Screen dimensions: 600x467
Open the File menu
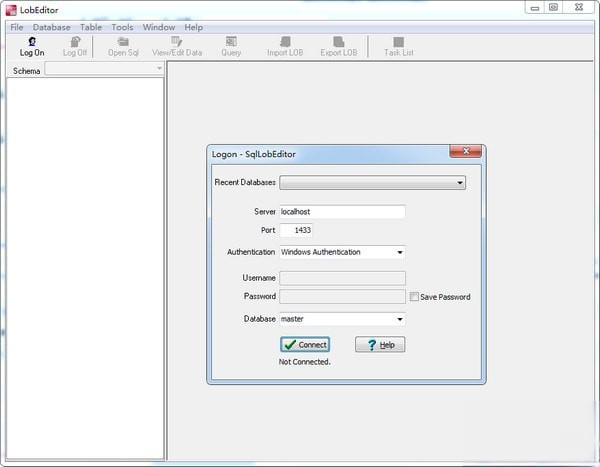pyautogui.click(x=17, y=27)
